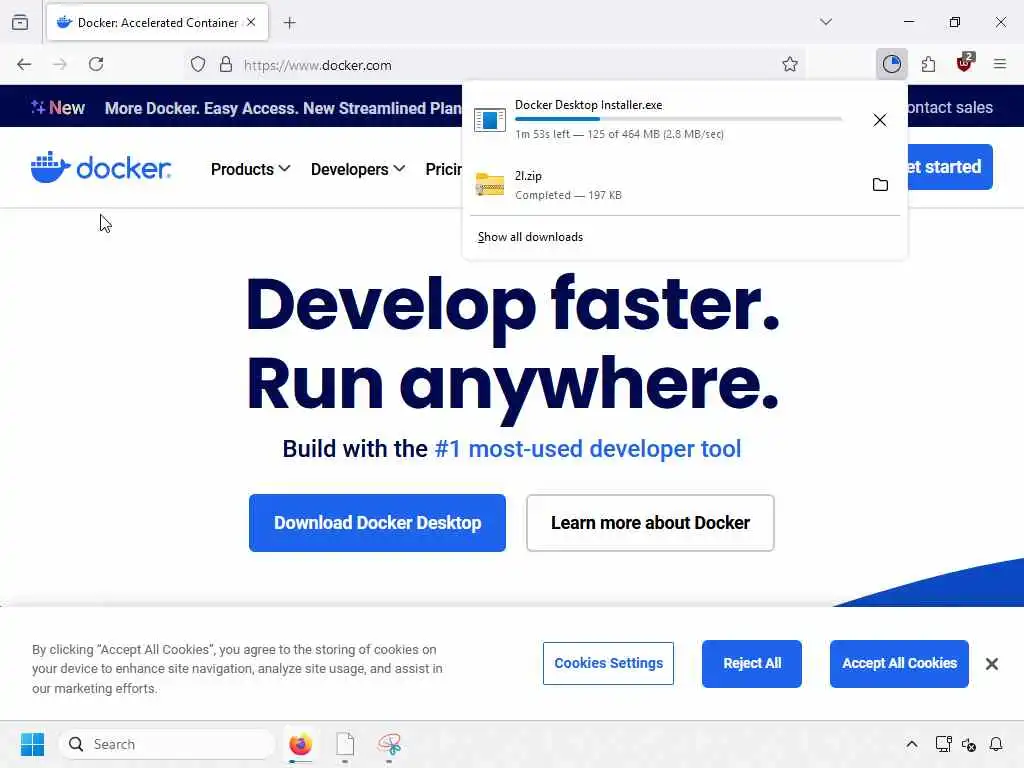The width and height of the screenshot is (1024, 768).
Task: Select the Docker: Accelerated Container tab
Action: (x=157, y=22)
